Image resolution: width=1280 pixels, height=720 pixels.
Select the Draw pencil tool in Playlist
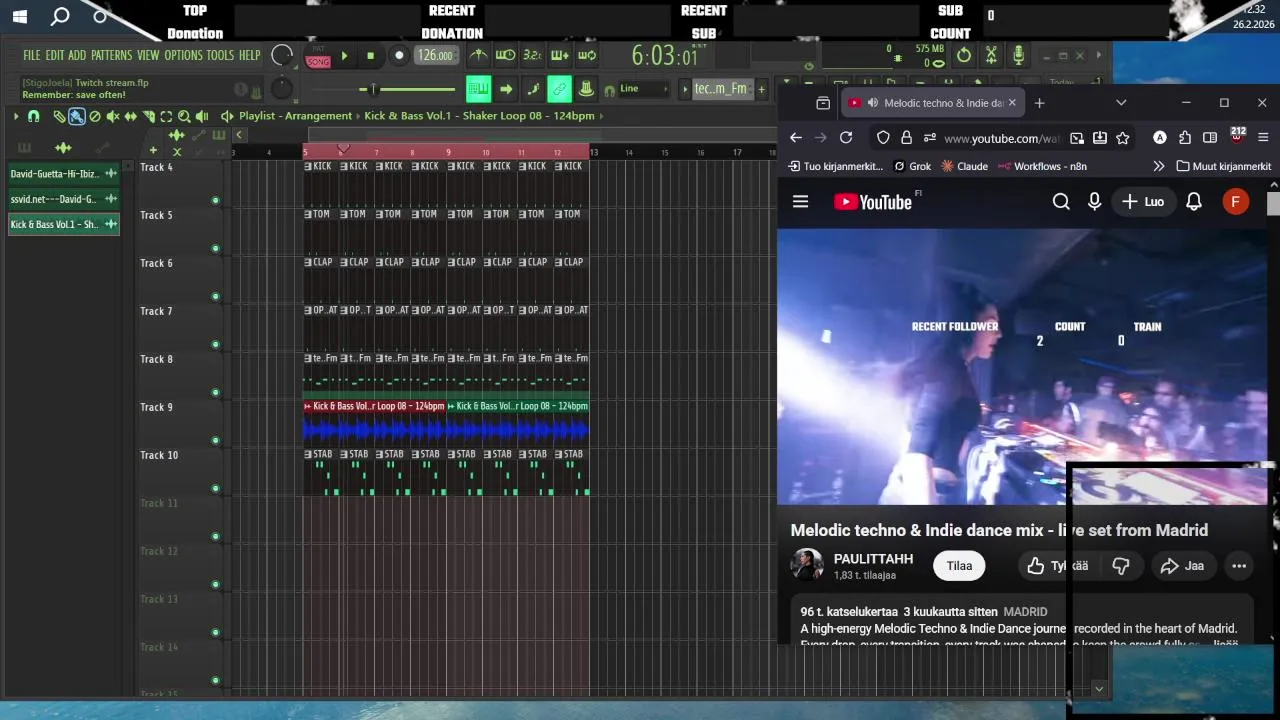click(x=60, y=116)
